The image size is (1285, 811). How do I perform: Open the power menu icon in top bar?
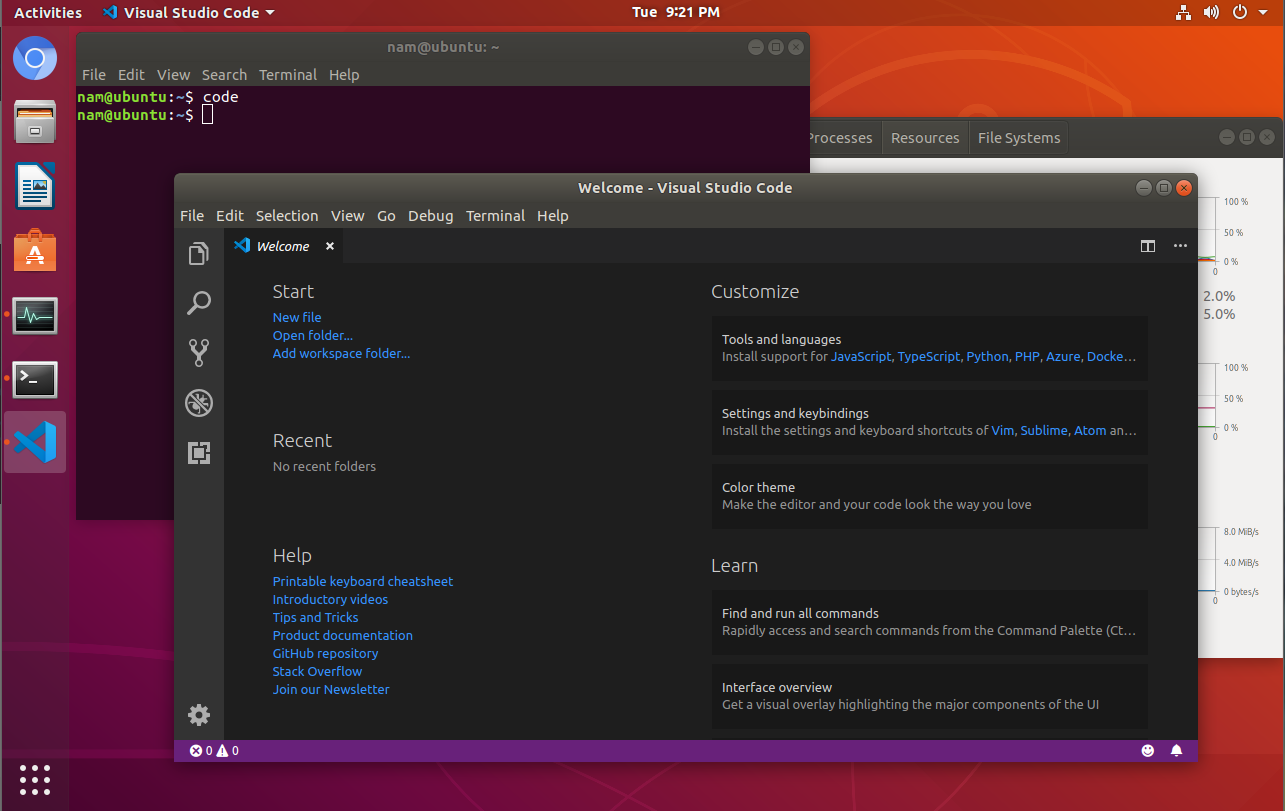coord(1240,13)
